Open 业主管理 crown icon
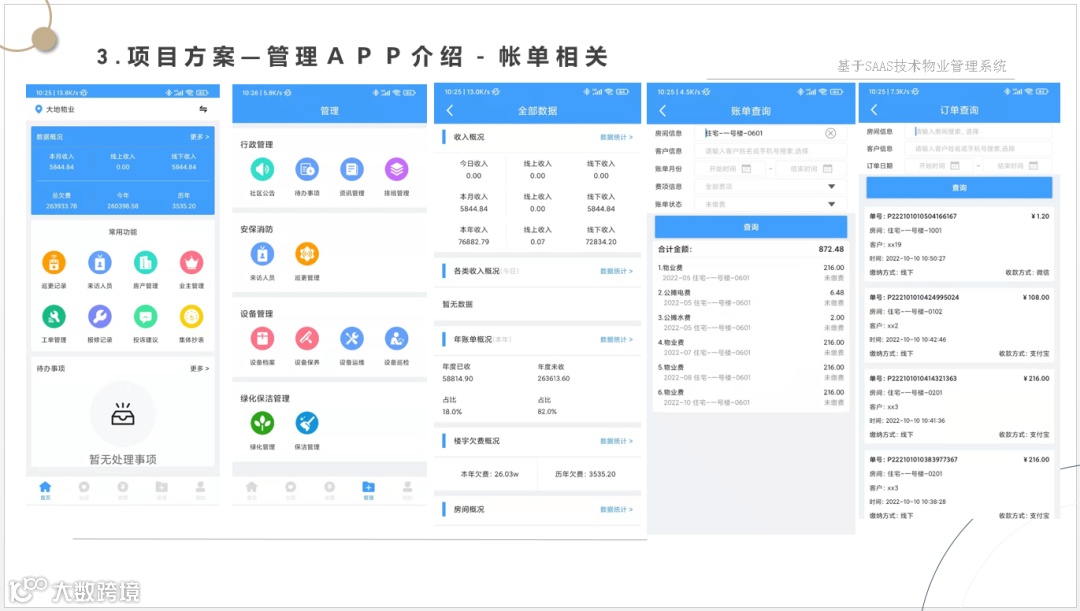This screenshot has width=1080, height=611. coord(191,262)
